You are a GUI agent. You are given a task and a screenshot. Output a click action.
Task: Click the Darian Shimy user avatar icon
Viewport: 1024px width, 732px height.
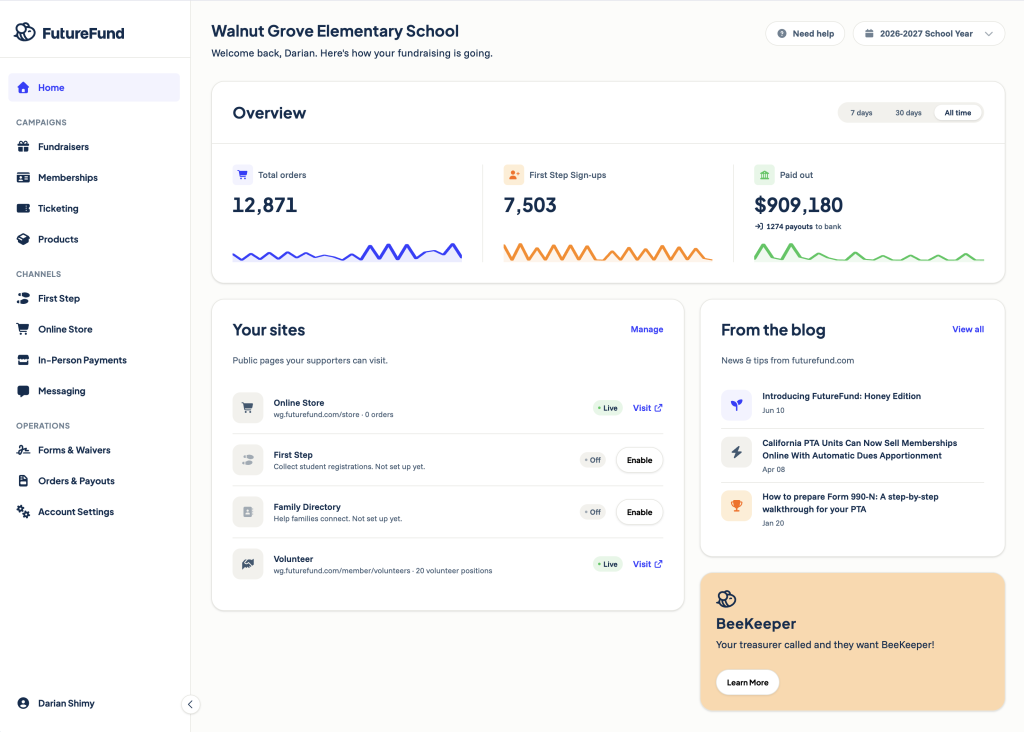tap(24, 703)
